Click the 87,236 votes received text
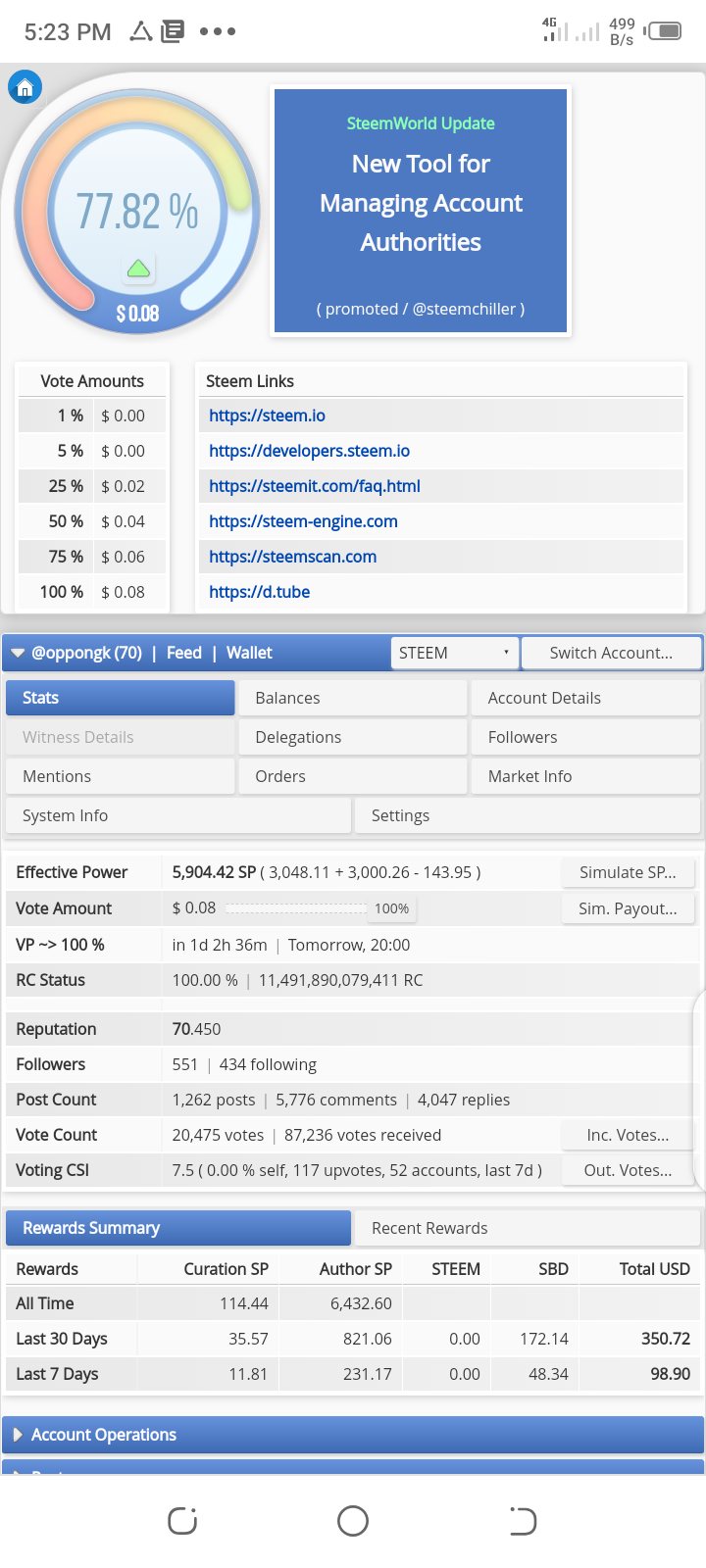The width and height of the screenshot is (706, 1568). pos(363,1135)
